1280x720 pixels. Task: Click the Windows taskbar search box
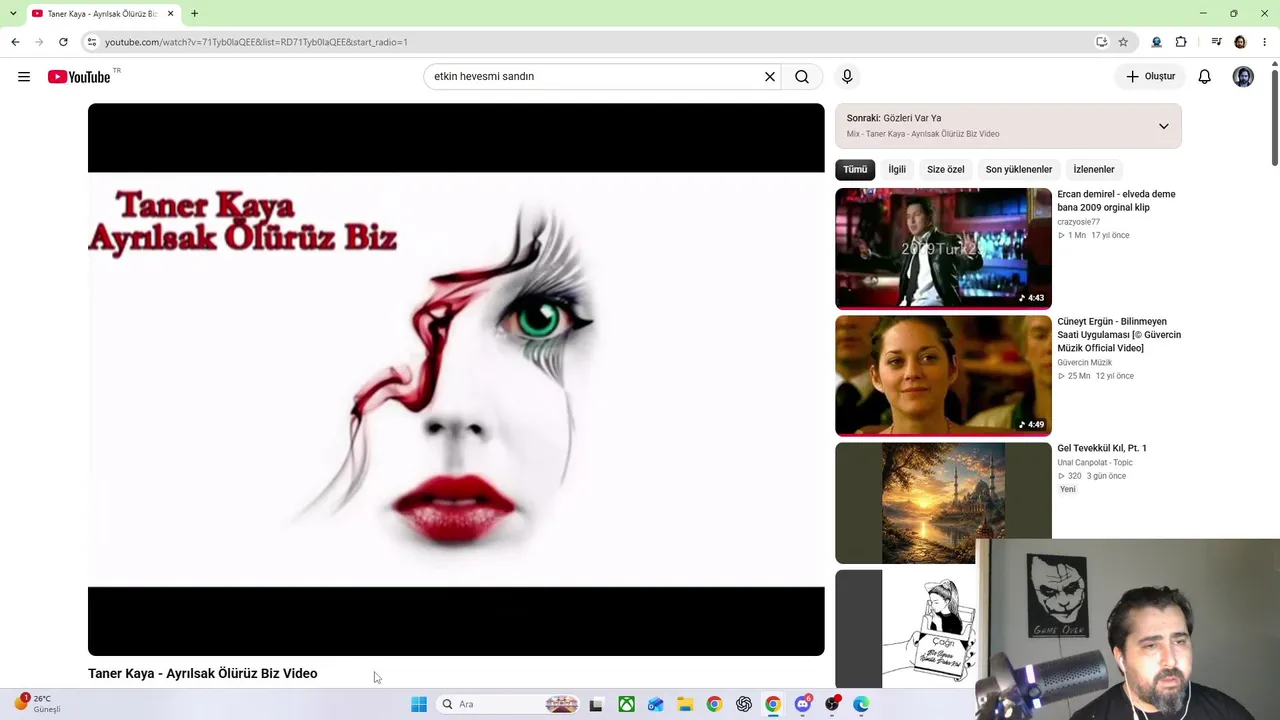(509, 704)
